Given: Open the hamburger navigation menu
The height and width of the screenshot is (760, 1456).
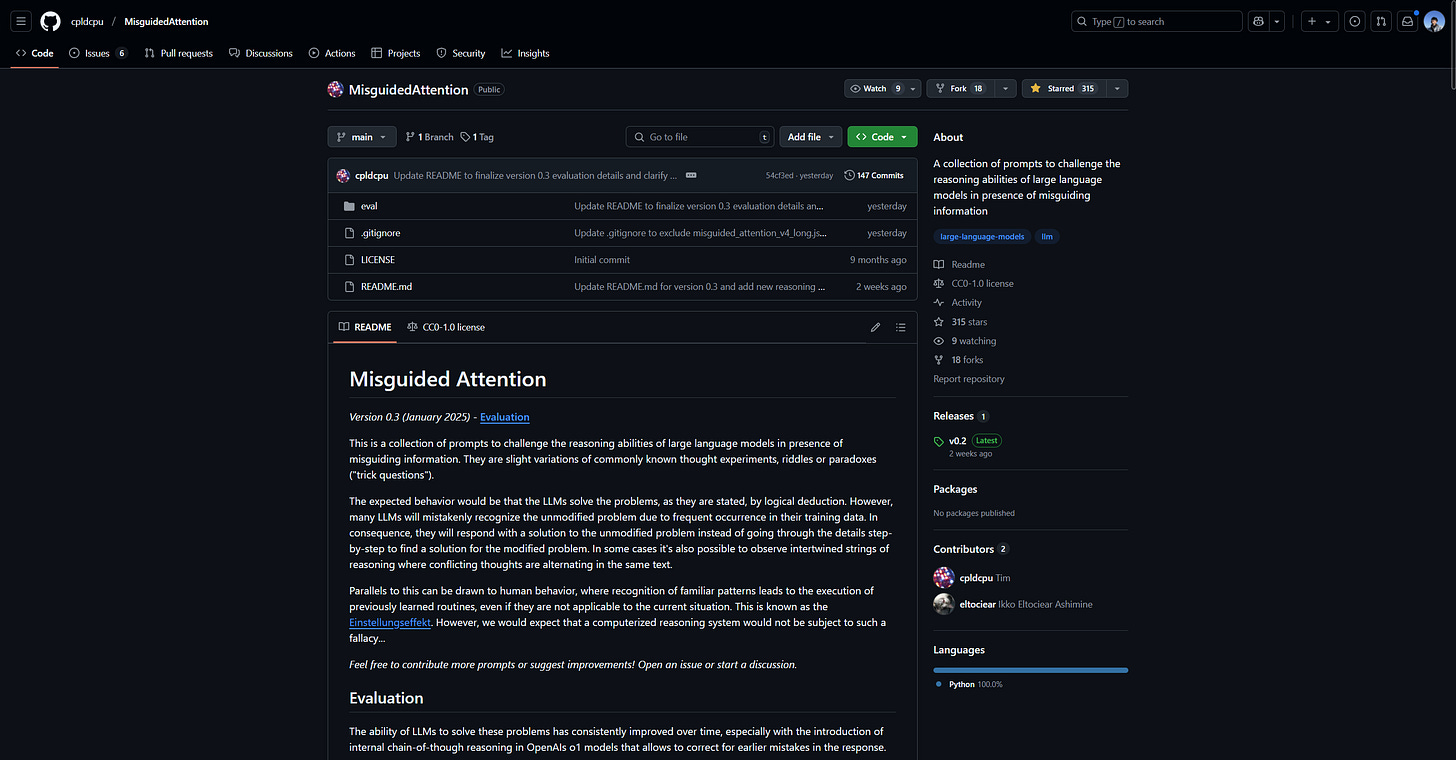Looking at the screenshot, I should (x=21, y=21).
